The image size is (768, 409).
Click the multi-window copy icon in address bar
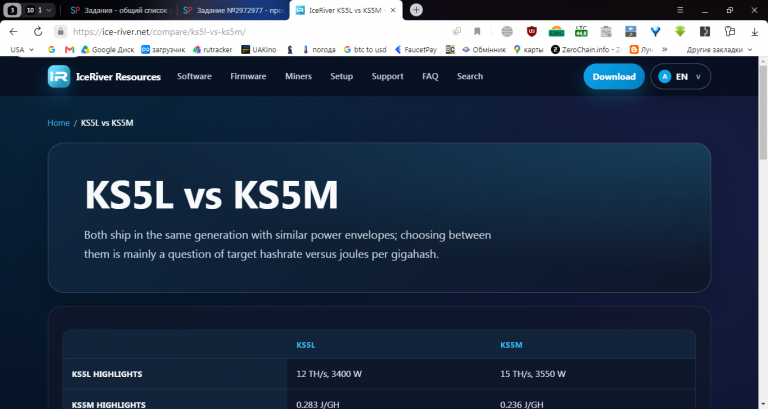(457, 32)
